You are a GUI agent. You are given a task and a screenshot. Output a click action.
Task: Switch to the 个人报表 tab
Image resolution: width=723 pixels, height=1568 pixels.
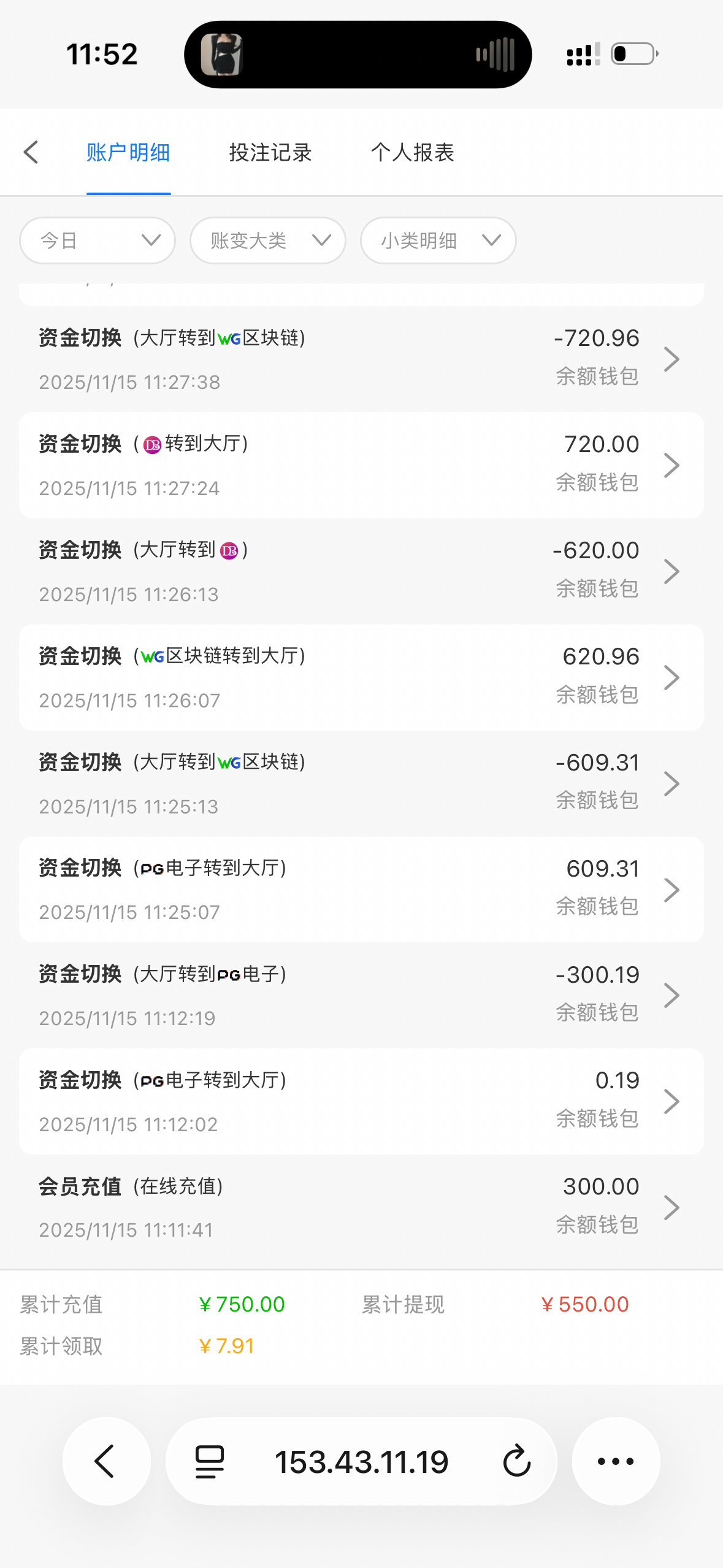(x=412, y=152)
